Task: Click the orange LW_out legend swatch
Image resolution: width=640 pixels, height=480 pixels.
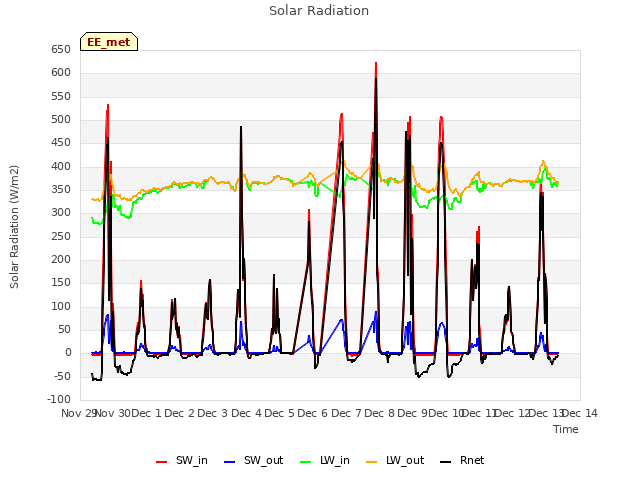Action: coord(372,462)
